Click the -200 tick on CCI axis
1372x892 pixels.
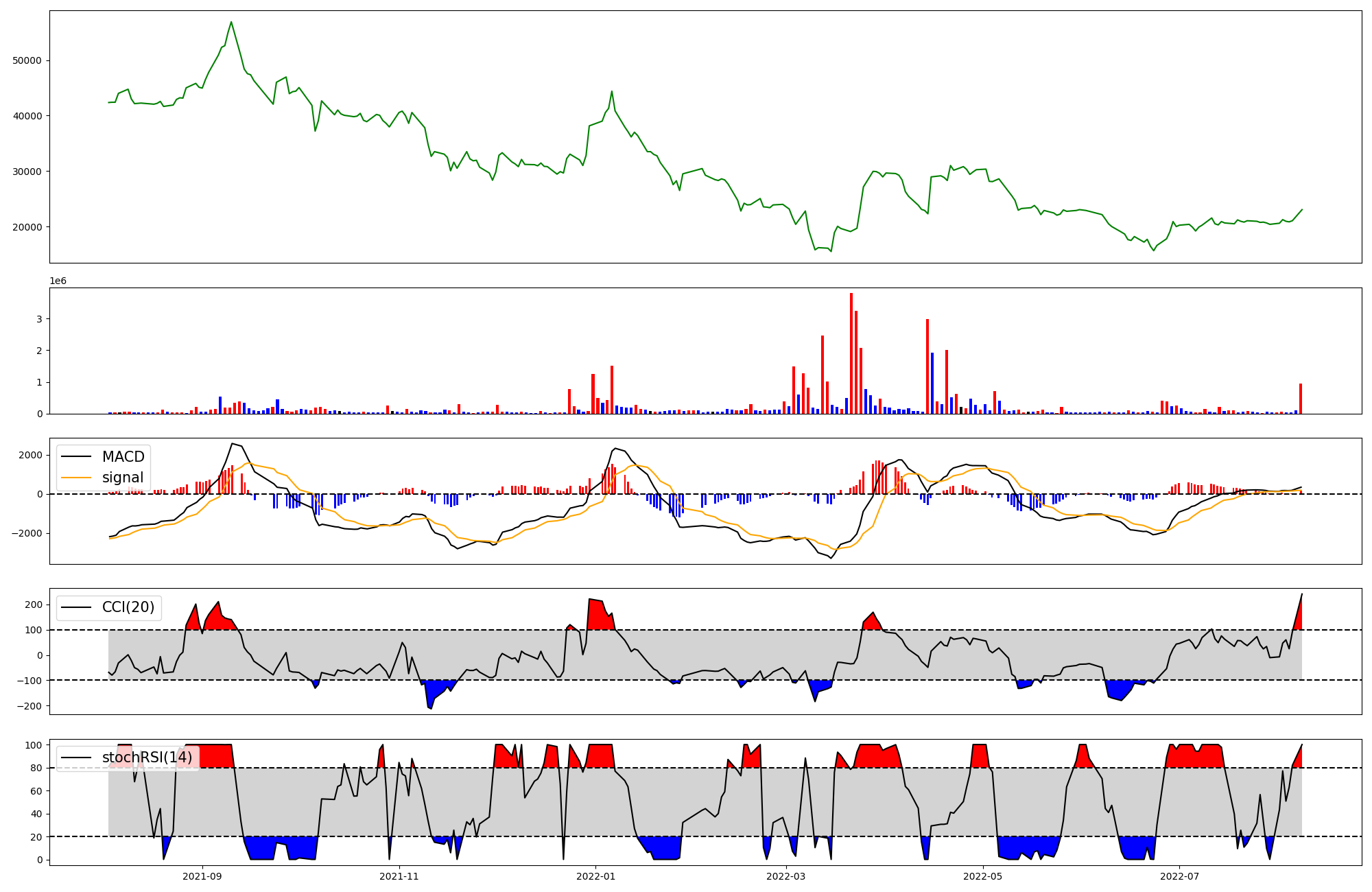pyautogui.click(x=29, y=706)
